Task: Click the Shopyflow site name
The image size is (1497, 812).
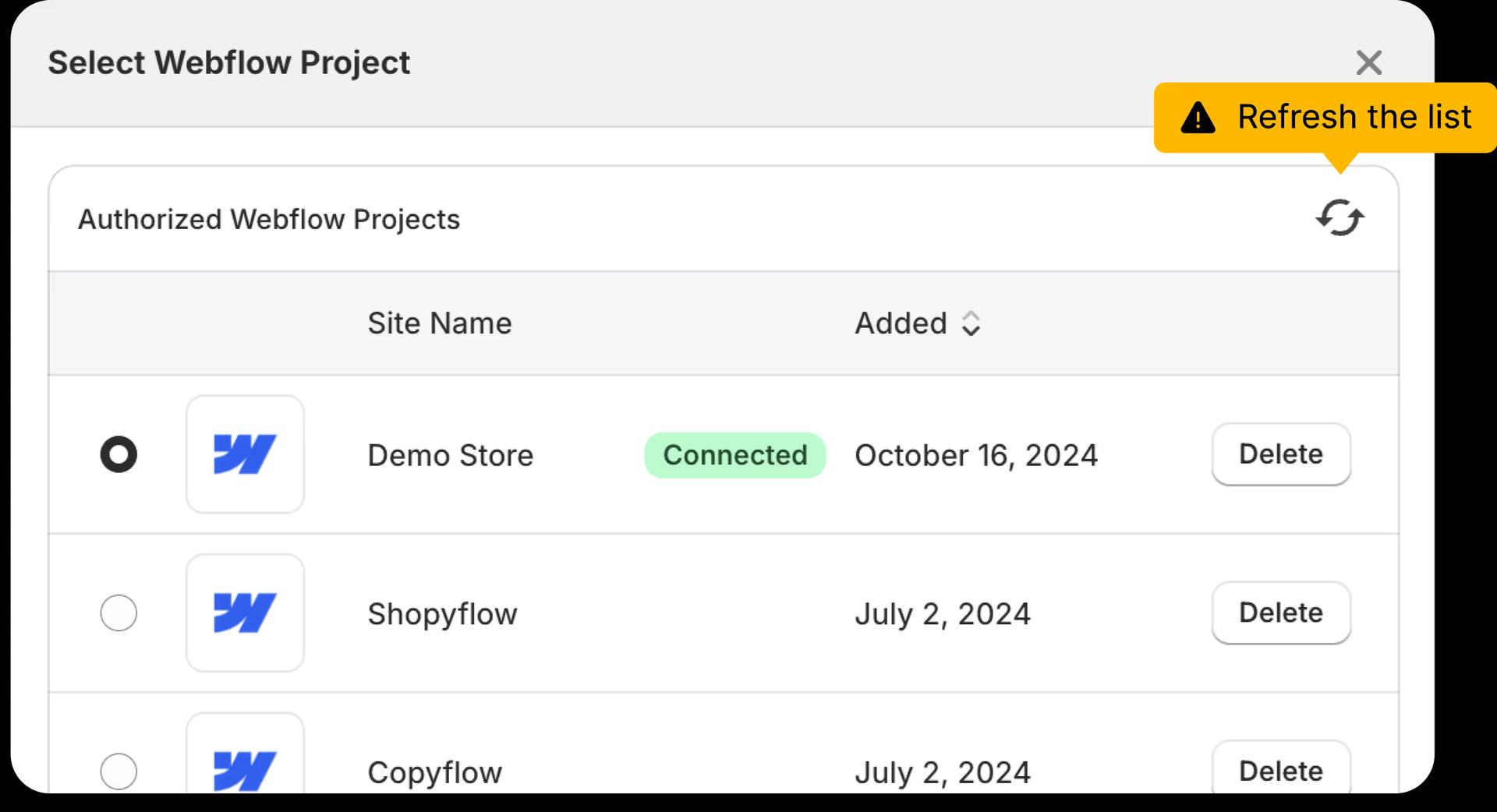Action: 442,614
